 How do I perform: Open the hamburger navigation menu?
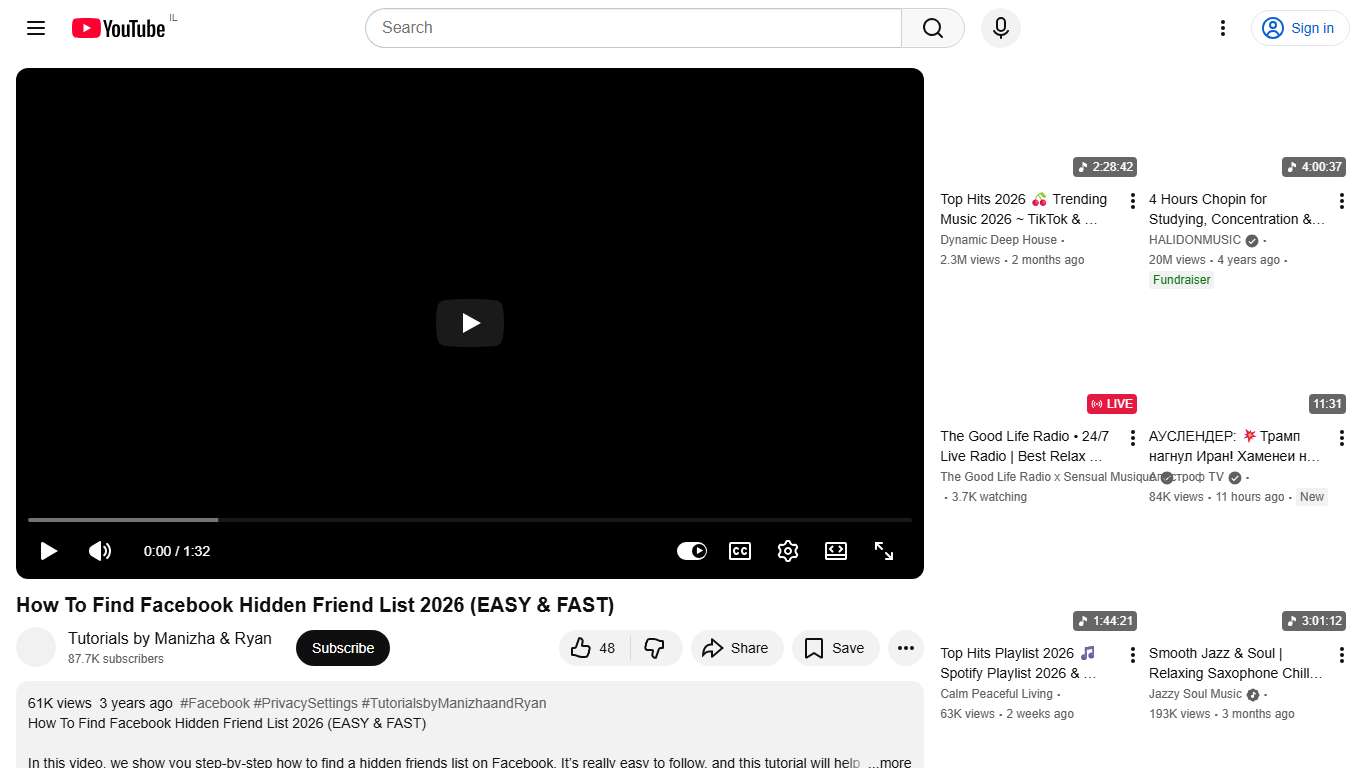(36, 28)
